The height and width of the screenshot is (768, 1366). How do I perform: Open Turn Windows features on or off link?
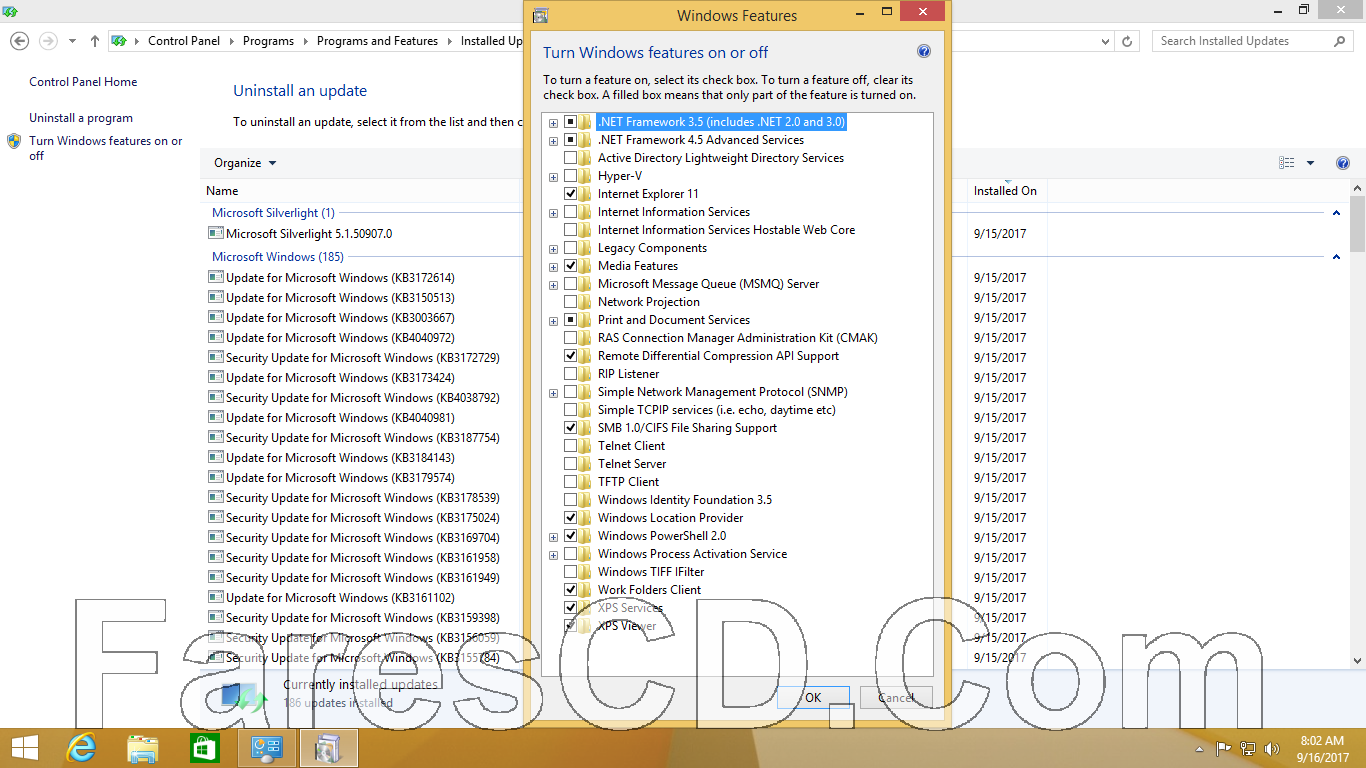(106, 148)
